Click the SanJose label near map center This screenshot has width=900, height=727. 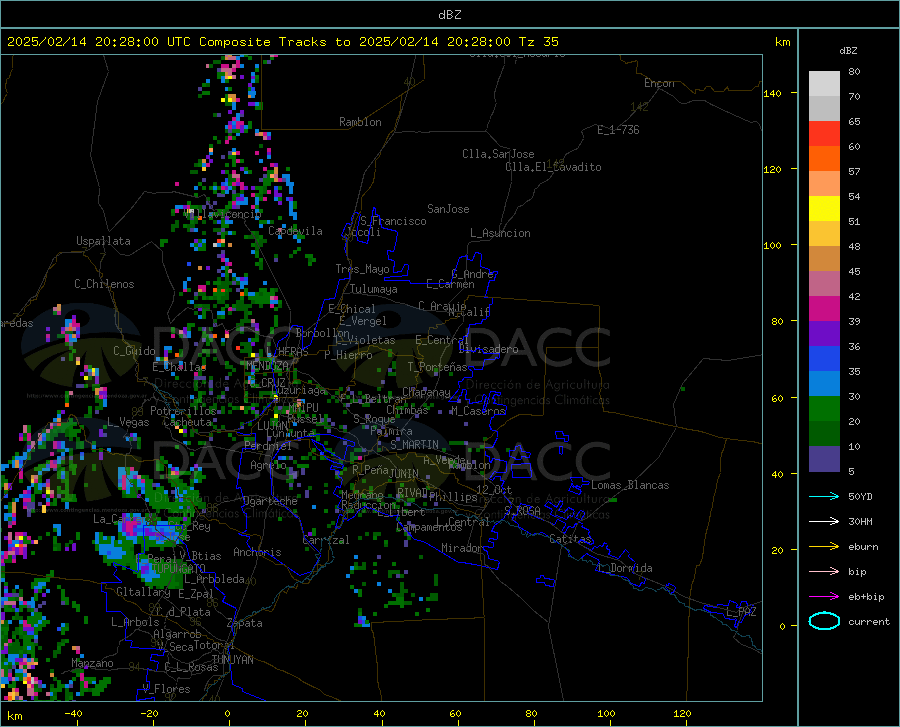click(x=448, y=209)
